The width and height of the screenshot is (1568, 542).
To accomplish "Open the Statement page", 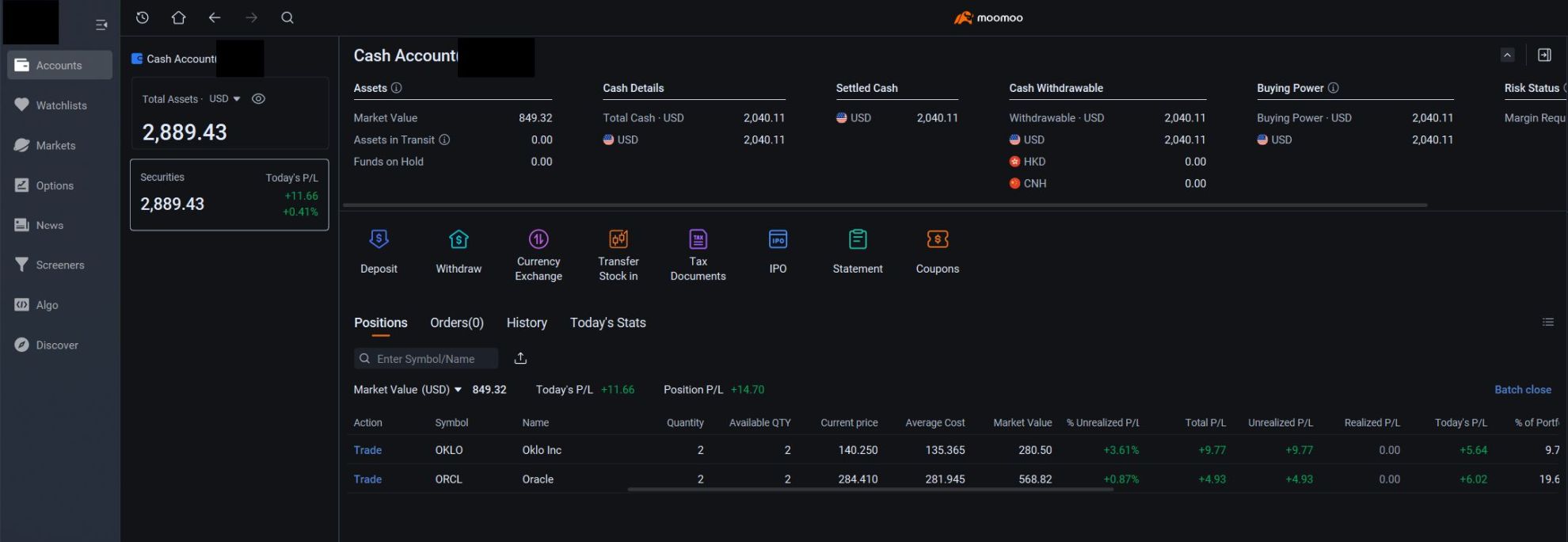I will (x=858, y=252).
